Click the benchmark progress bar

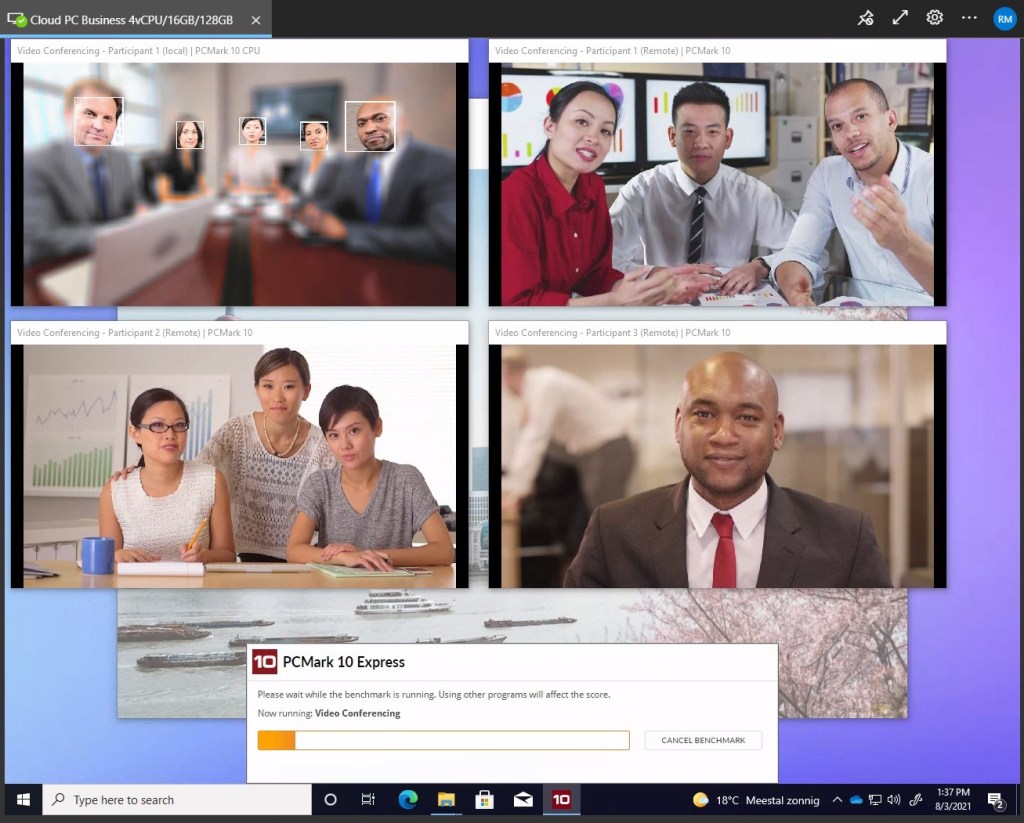(x=443, y=740)
